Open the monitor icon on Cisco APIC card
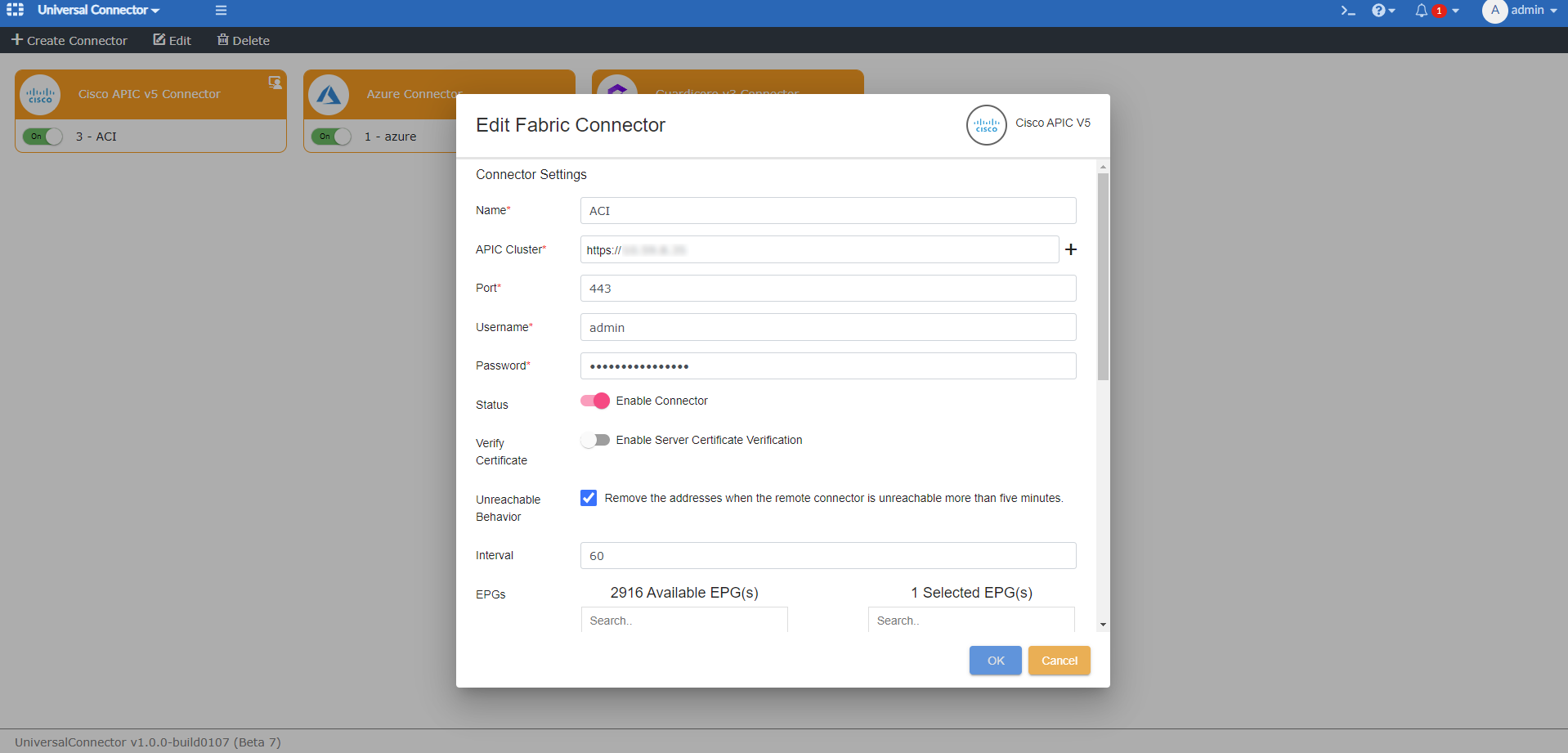This screenshot has width=1568, height=753. point(275,82)
